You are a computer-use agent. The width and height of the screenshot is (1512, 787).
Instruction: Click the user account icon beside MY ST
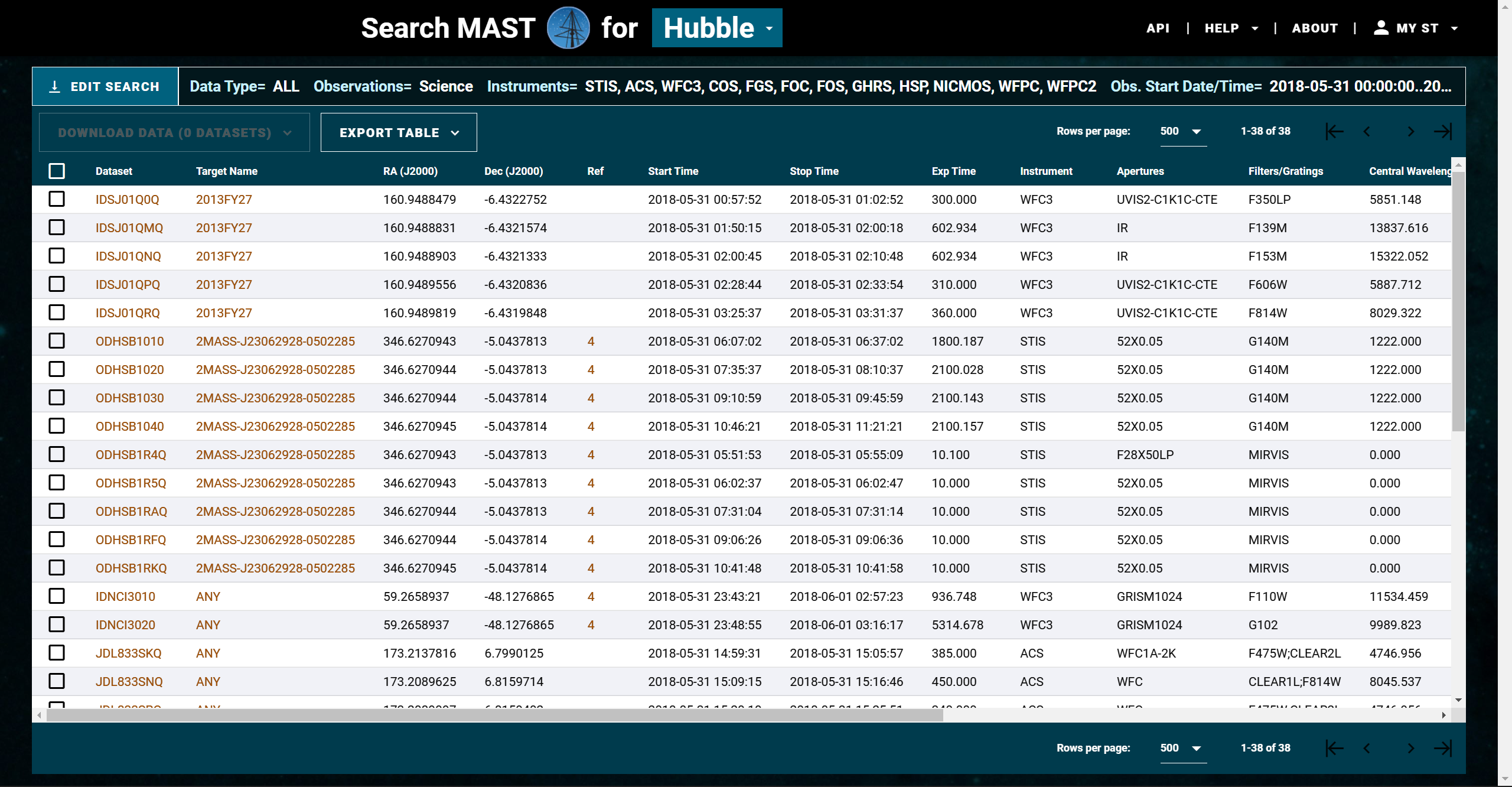click(1381, 28)
